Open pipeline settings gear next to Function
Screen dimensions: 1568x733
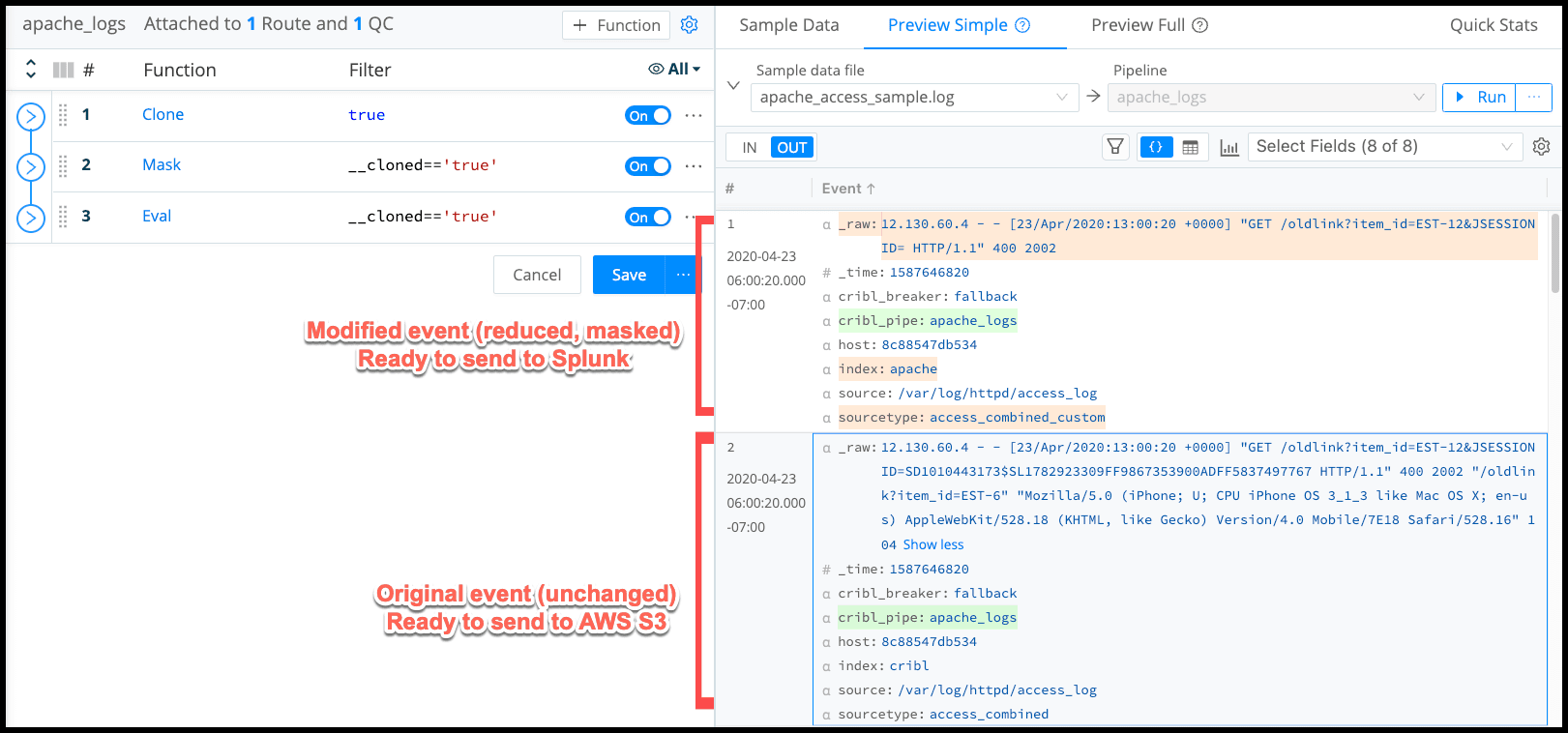click(x=689, y=25)
